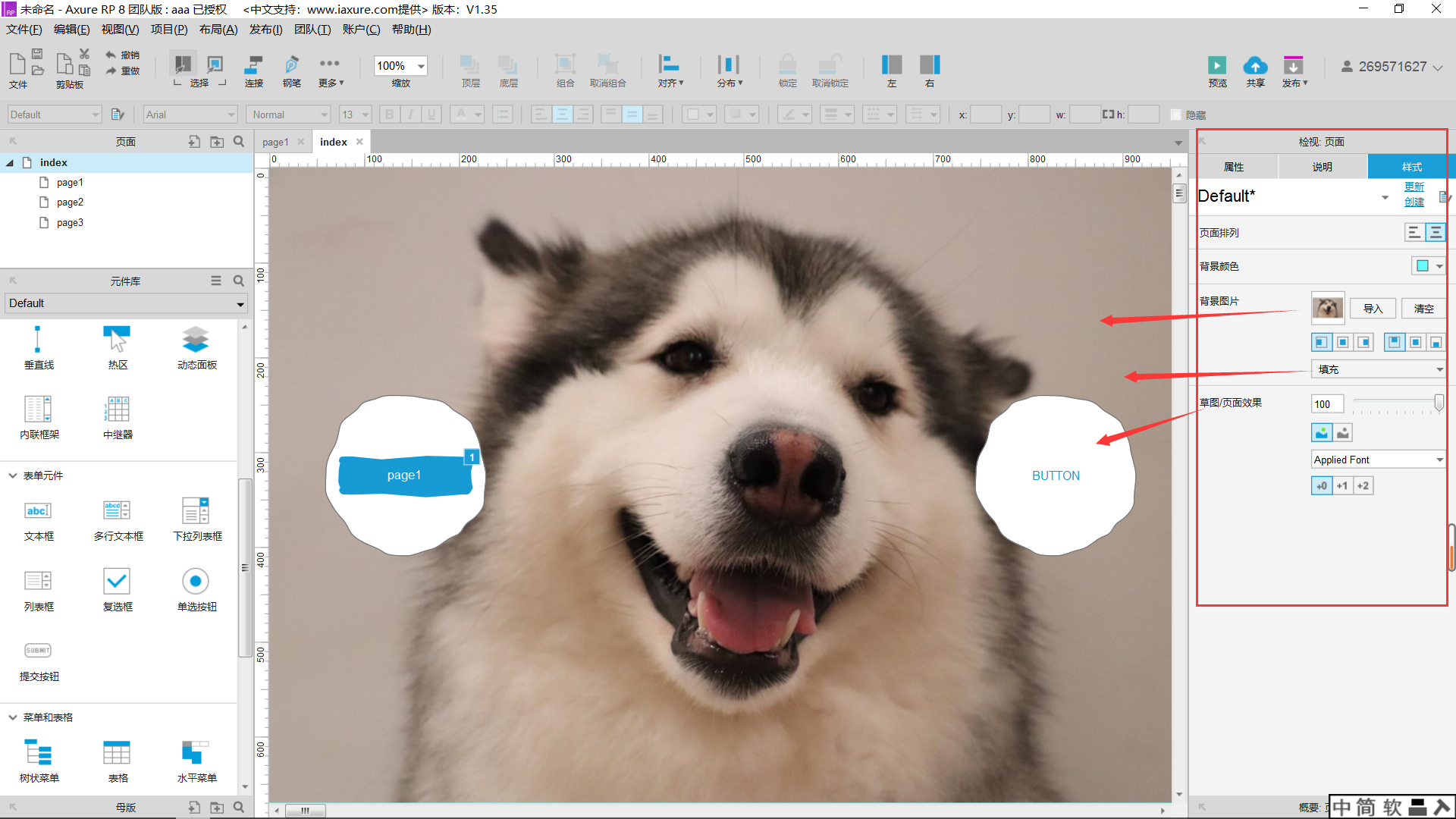Click the Dynamic Panel (动态面板) widget
This screenshot has width=1456, height=819.
(196, 340)
